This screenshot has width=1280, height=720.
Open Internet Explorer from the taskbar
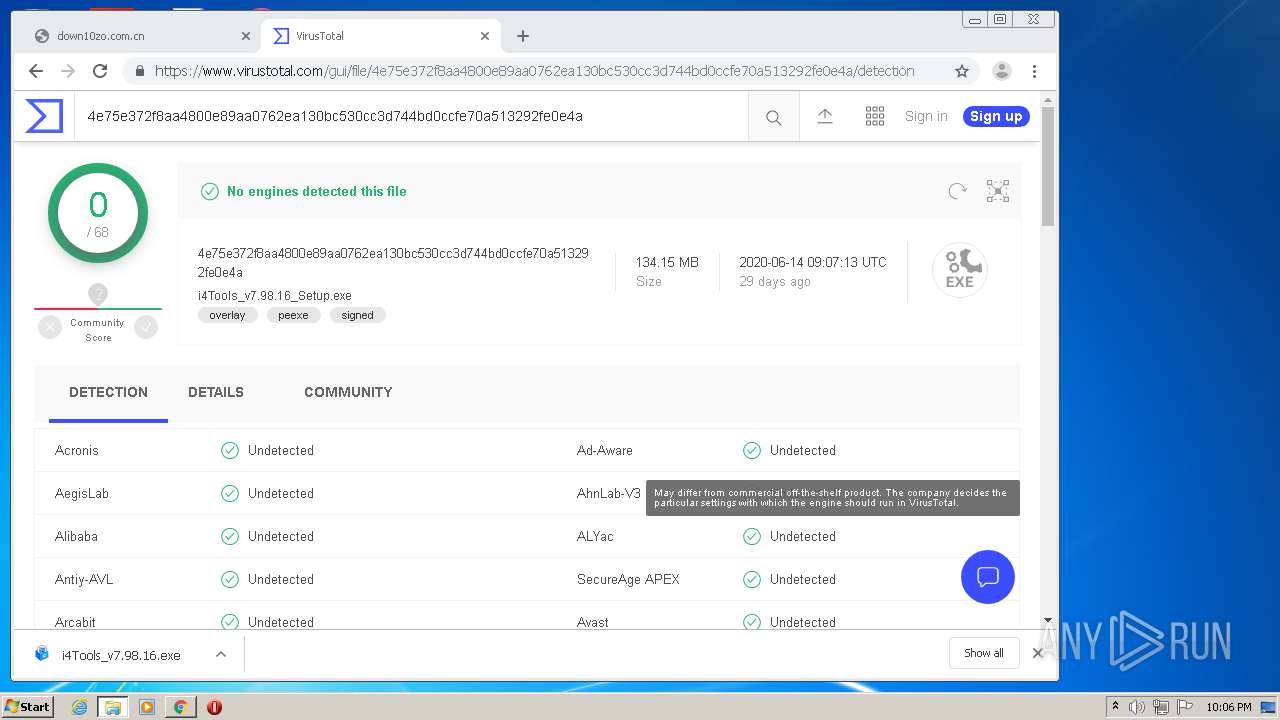79,707
